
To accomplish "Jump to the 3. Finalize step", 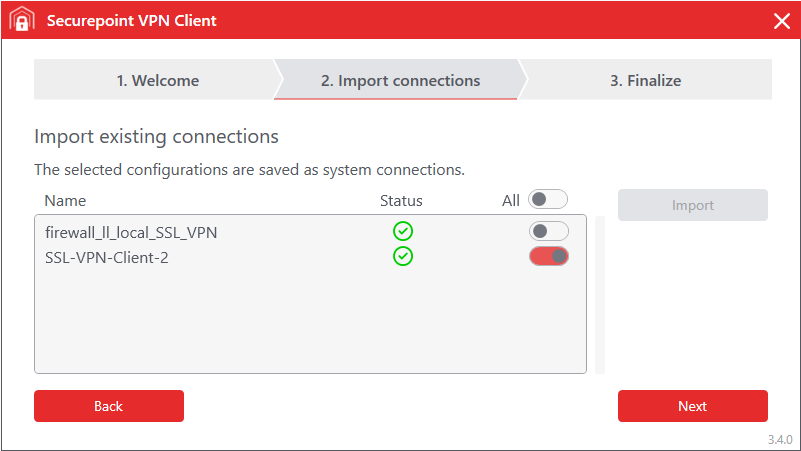I will (x=646, y=81).
